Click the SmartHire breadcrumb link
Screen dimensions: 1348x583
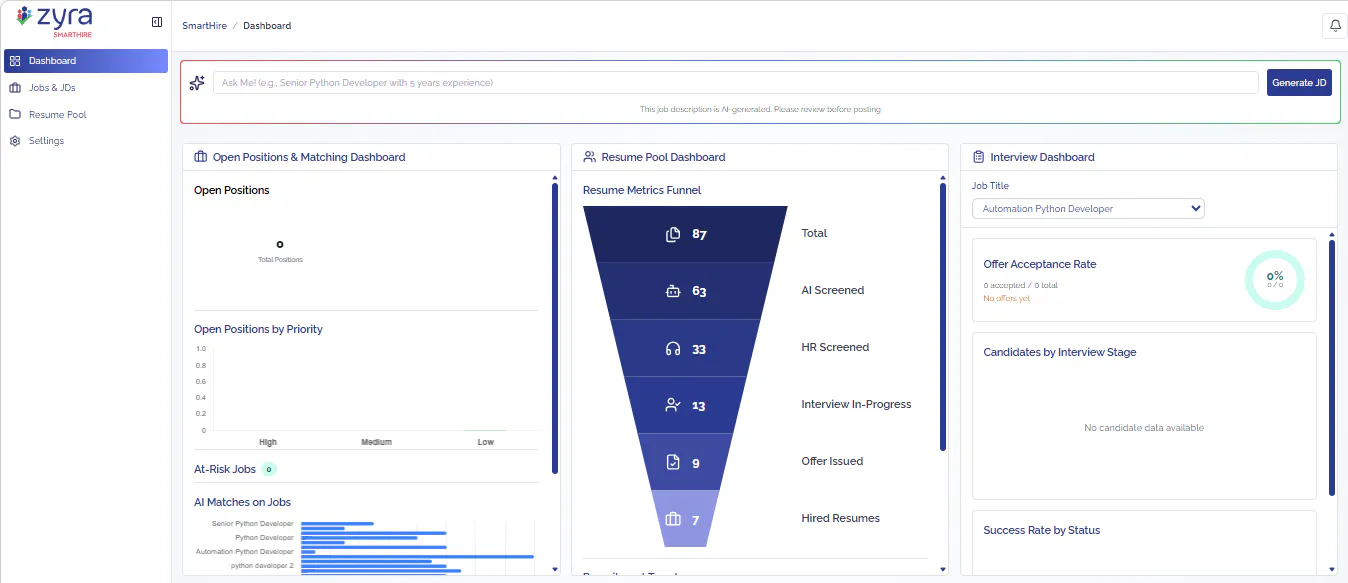click(204, 26)
